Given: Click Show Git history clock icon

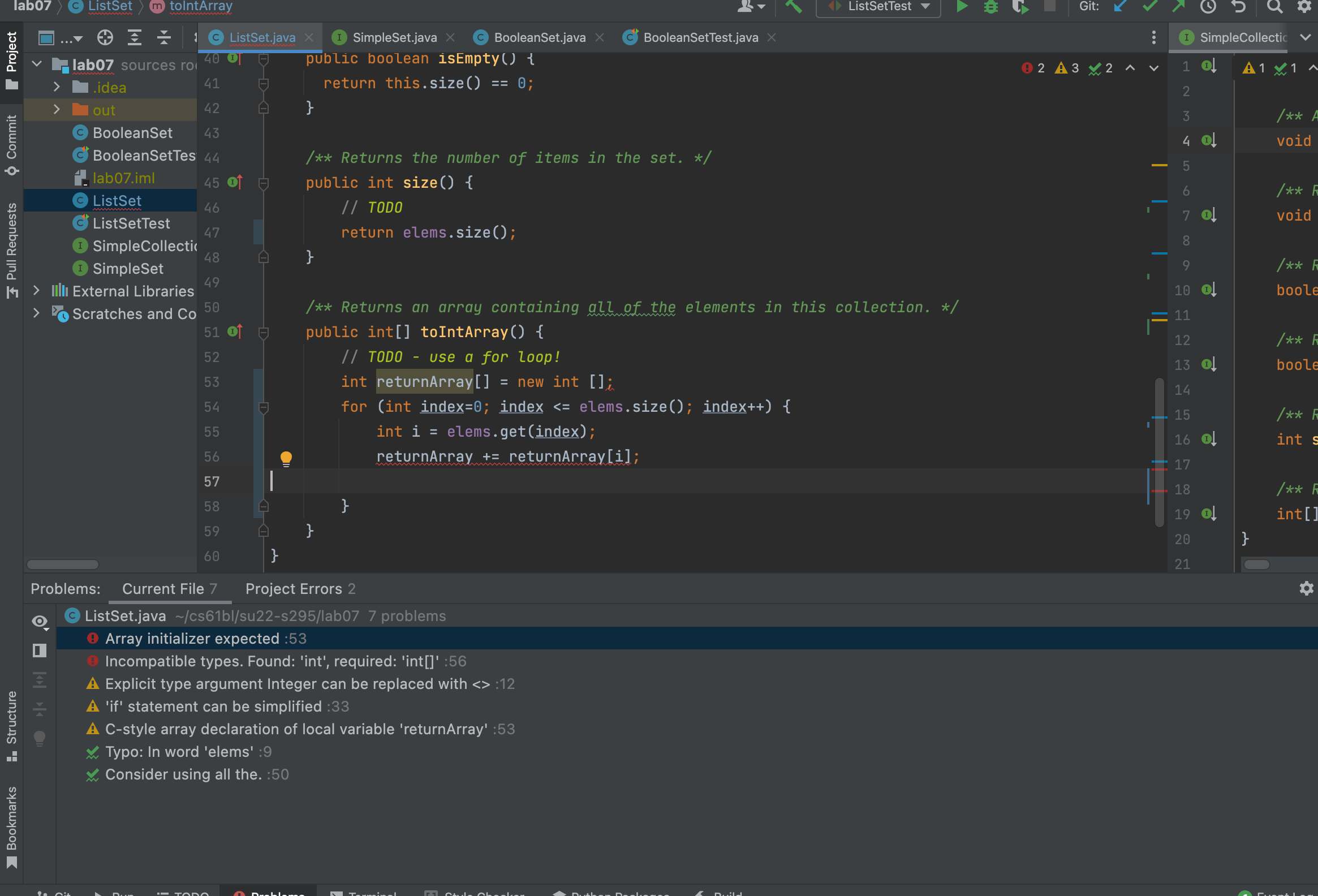Looking at the screenshot, I should pyautogui.click(x=1208, y=7).
